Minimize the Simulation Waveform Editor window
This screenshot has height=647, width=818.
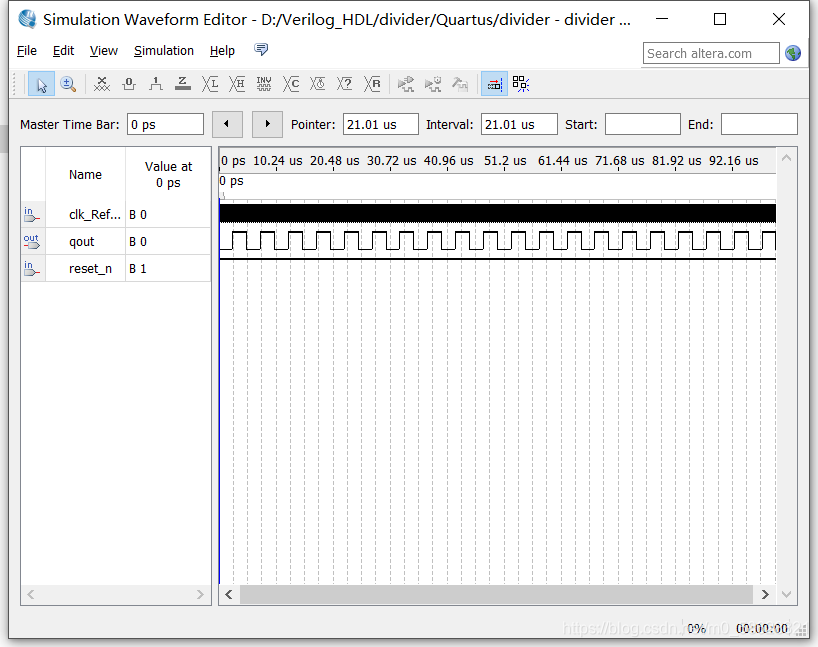(662, 19)
